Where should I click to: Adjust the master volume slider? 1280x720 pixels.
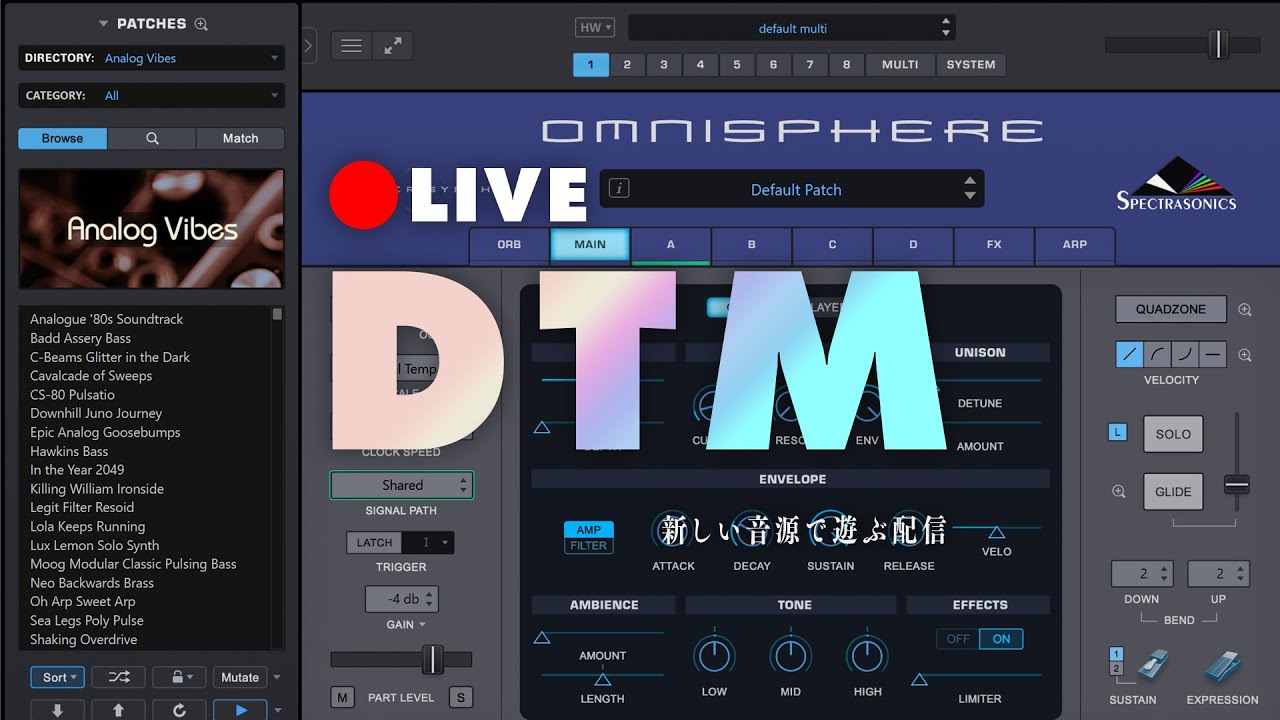(x=1218, y=44)
